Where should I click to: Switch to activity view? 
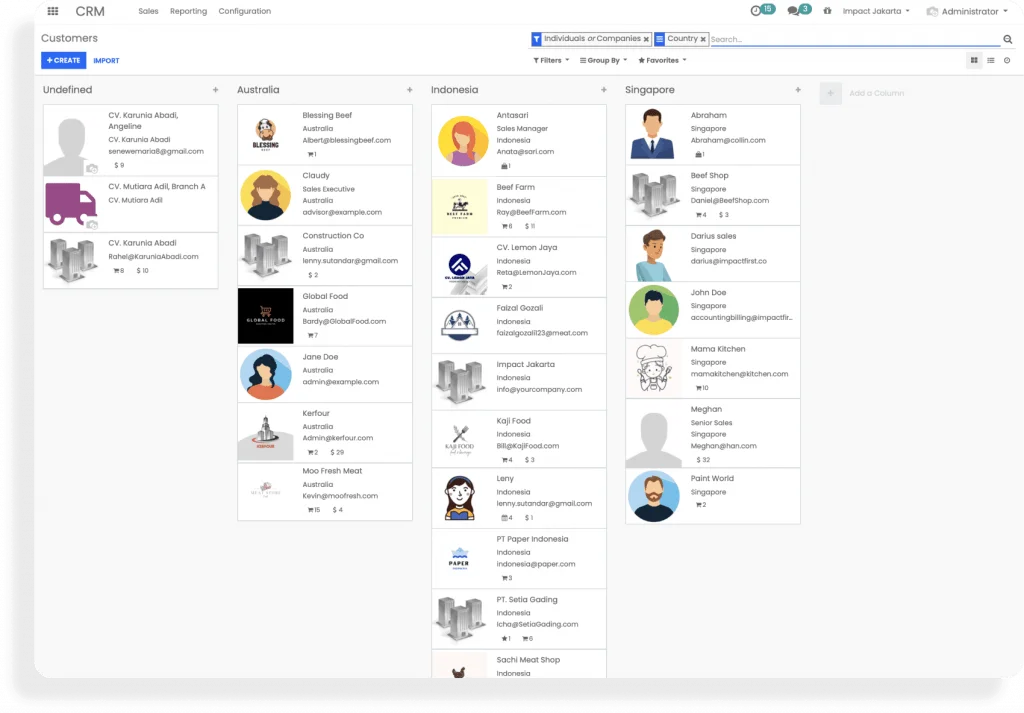click(1007, 60)
